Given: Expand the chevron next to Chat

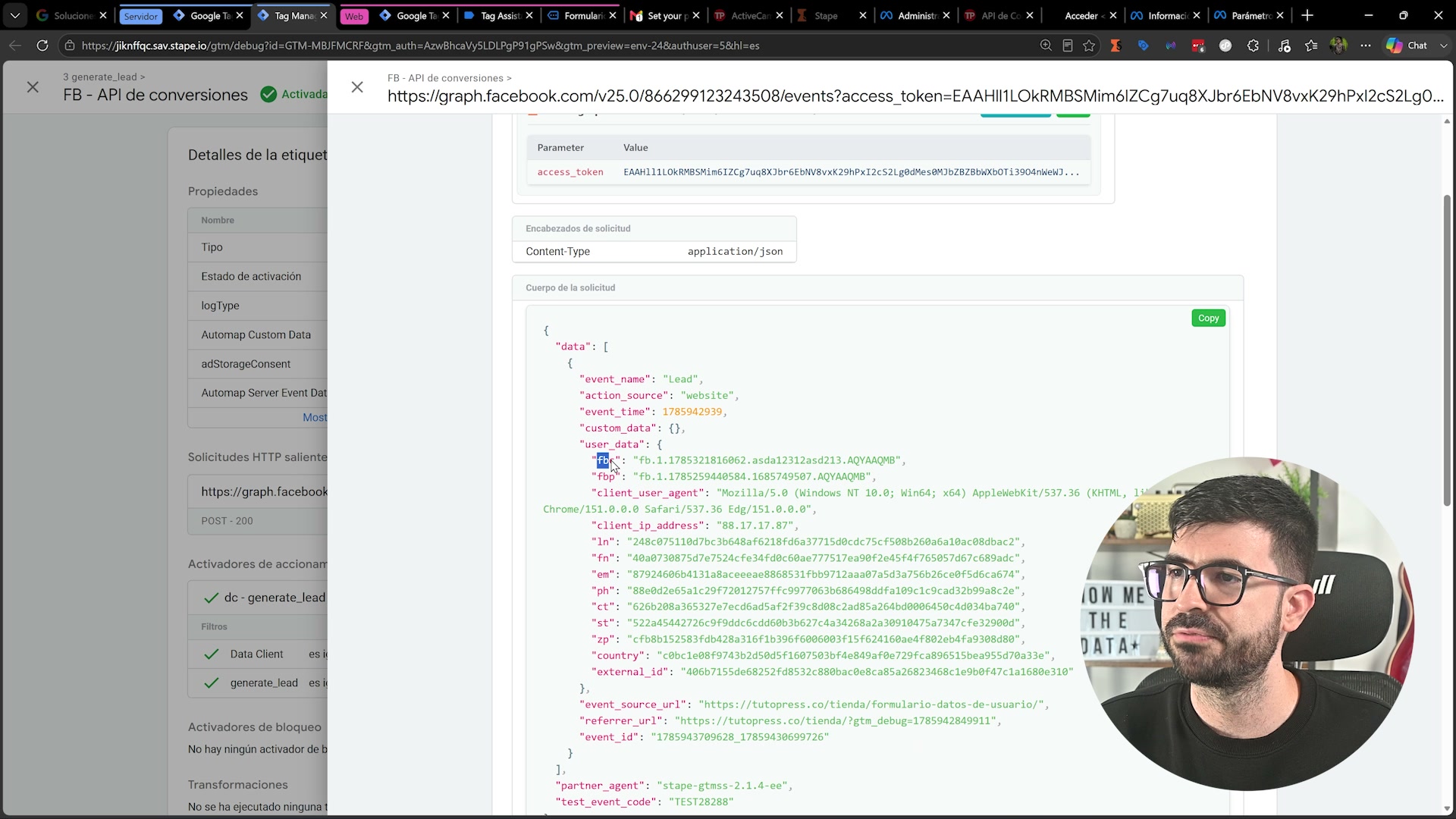Looking at the screenshot, I should click(x=1443, y=45).
